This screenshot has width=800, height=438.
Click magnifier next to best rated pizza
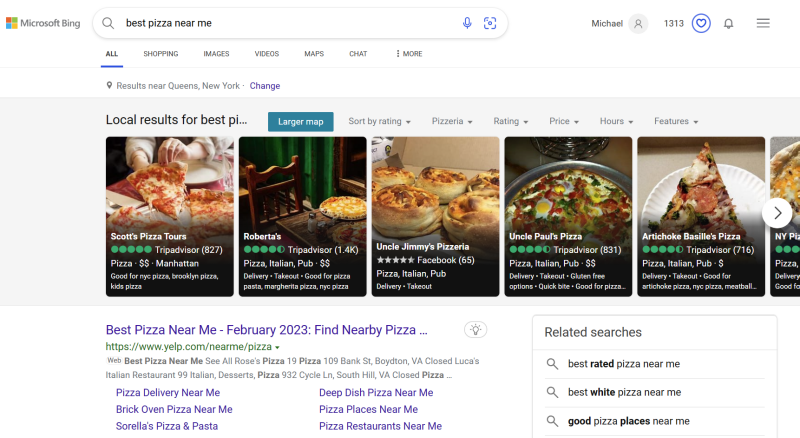[552, 364]
